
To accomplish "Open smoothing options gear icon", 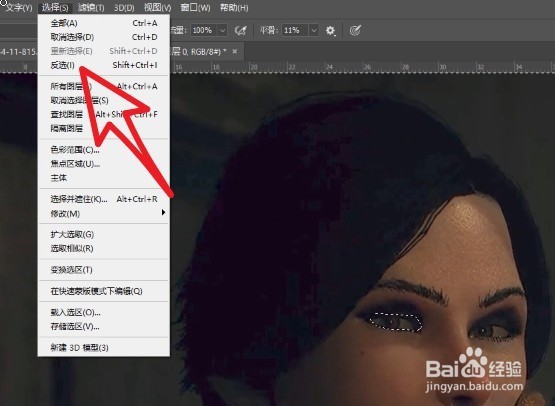I will pyautogui.click(x=330, y=30).
